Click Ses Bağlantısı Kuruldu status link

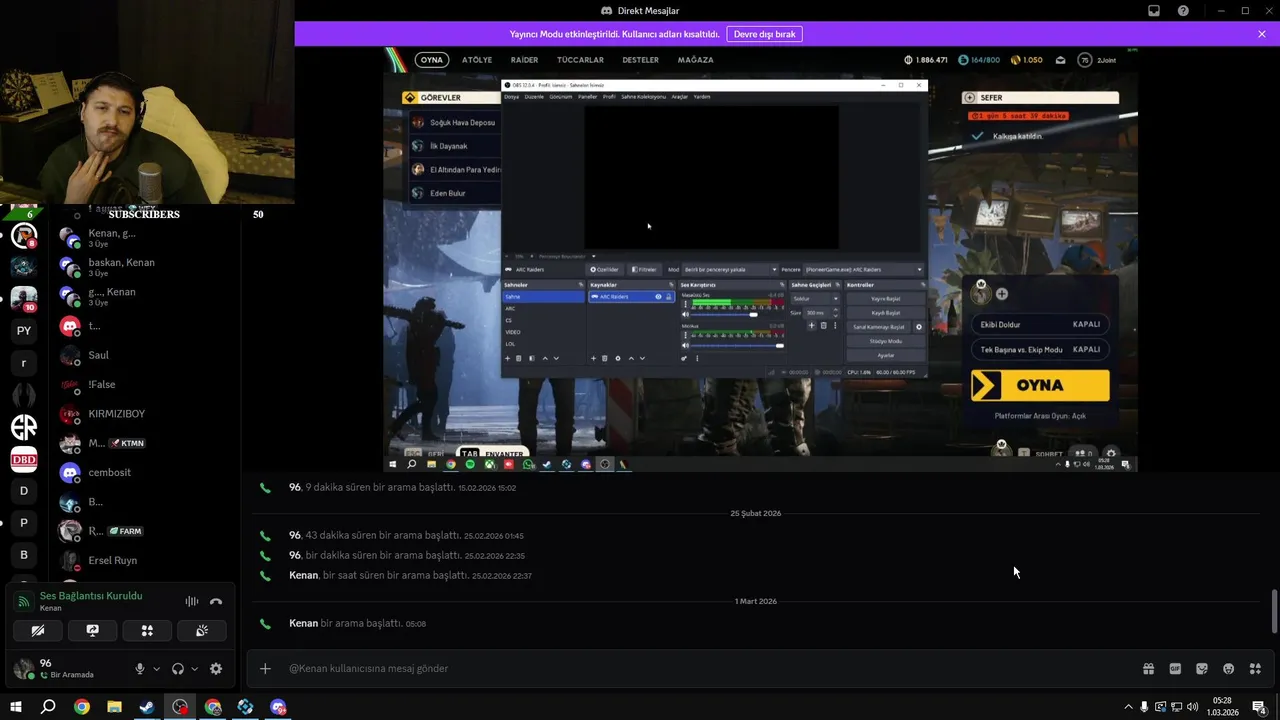[91, 596]
